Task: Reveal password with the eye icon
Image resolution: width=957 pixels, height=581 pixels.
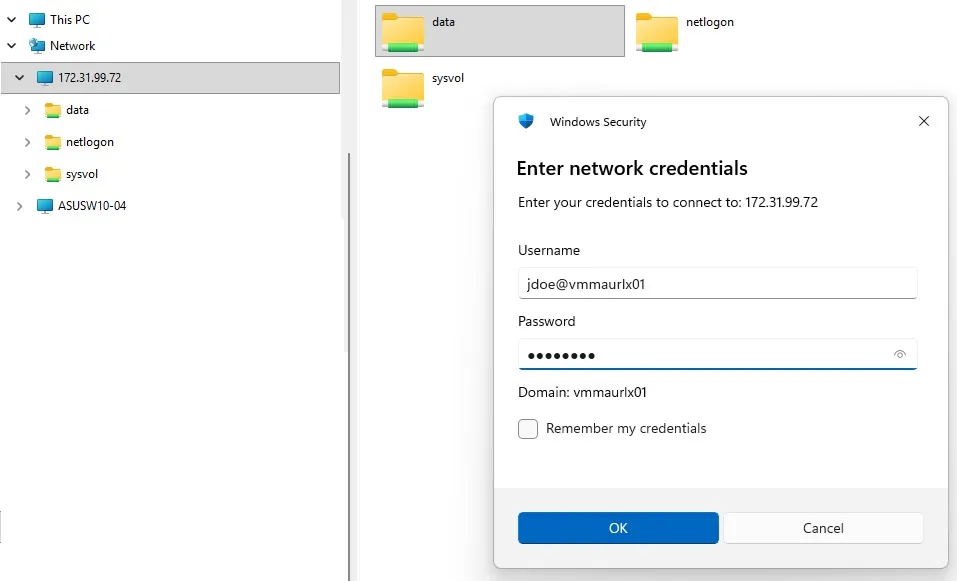Action: pos(900,355)
